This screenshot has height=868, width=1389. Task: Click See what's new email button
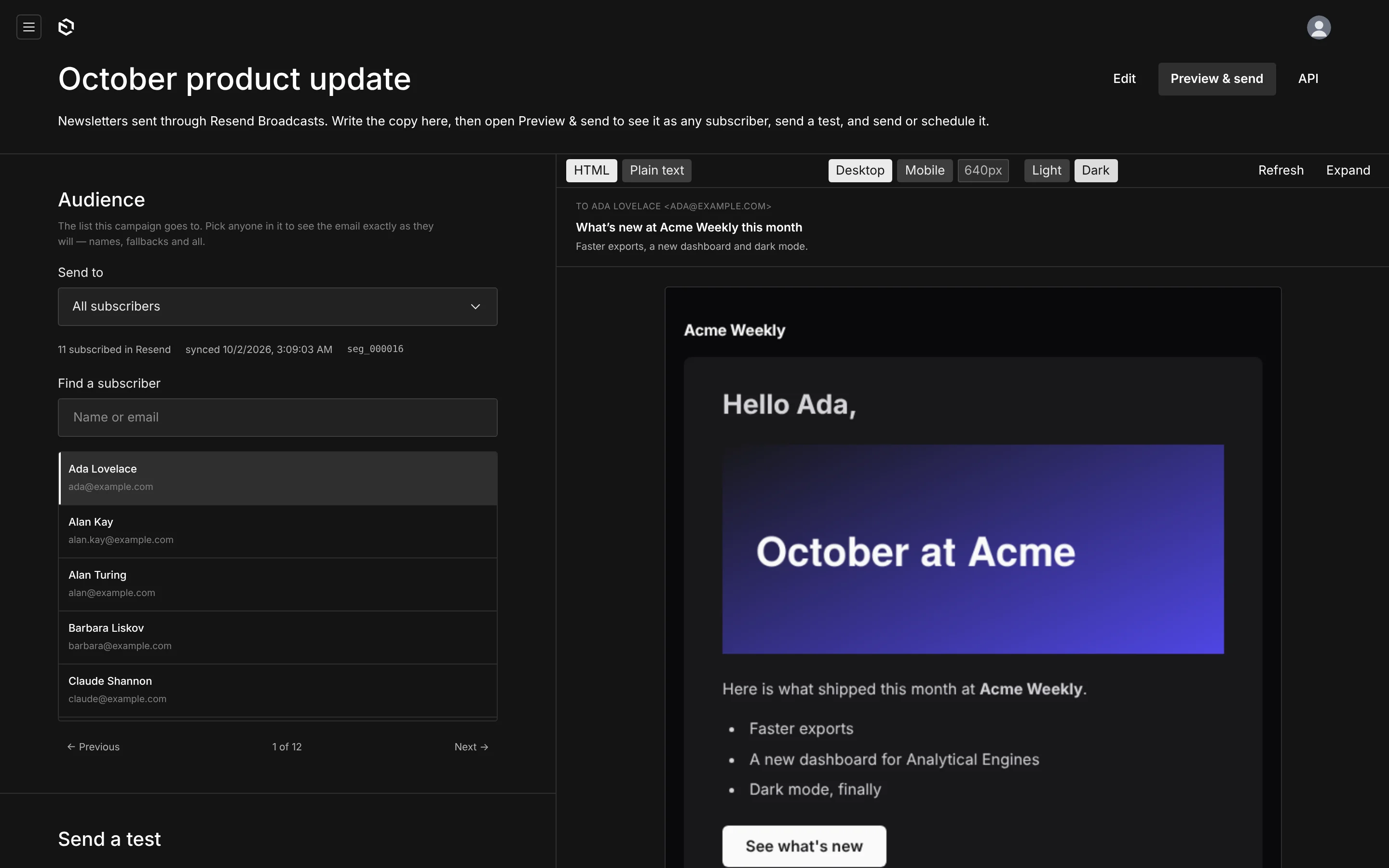click(803, 846)
